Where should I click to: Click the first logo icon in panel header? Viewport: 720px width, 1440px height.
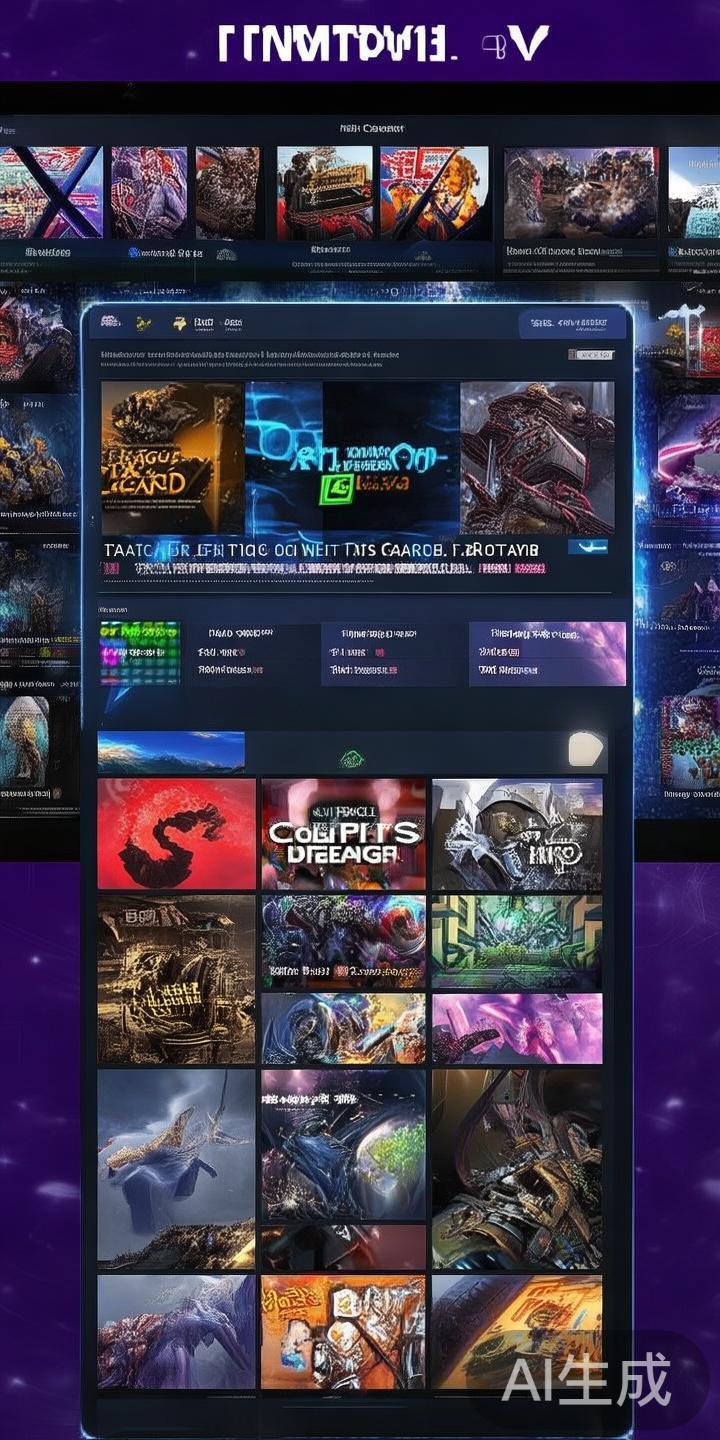pos(110,322)
